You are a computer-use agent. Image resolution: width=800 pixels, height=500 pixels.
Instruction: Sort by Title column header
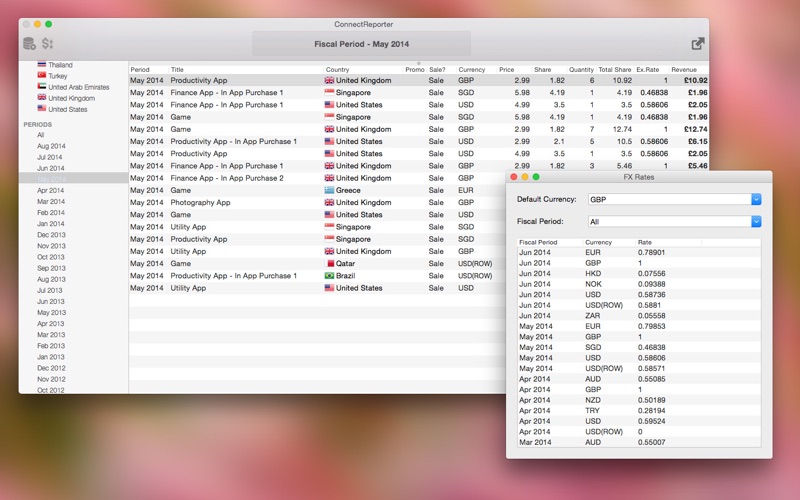click(x=177, y=69)
